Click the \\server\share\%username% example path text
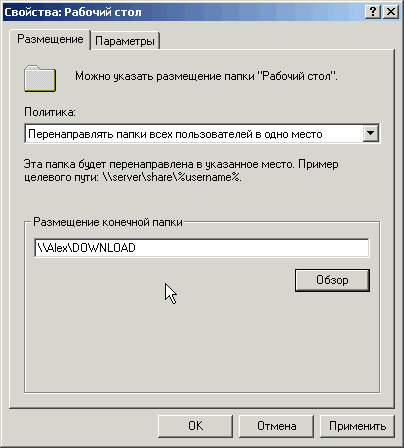This screenshot has height=448, width=404. coord(172,177)
